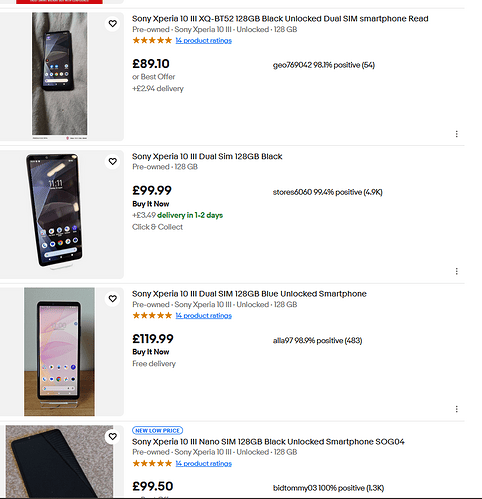
Task: Click the NEW LOW PRICE badge
Action: click(x=157, y=430)
